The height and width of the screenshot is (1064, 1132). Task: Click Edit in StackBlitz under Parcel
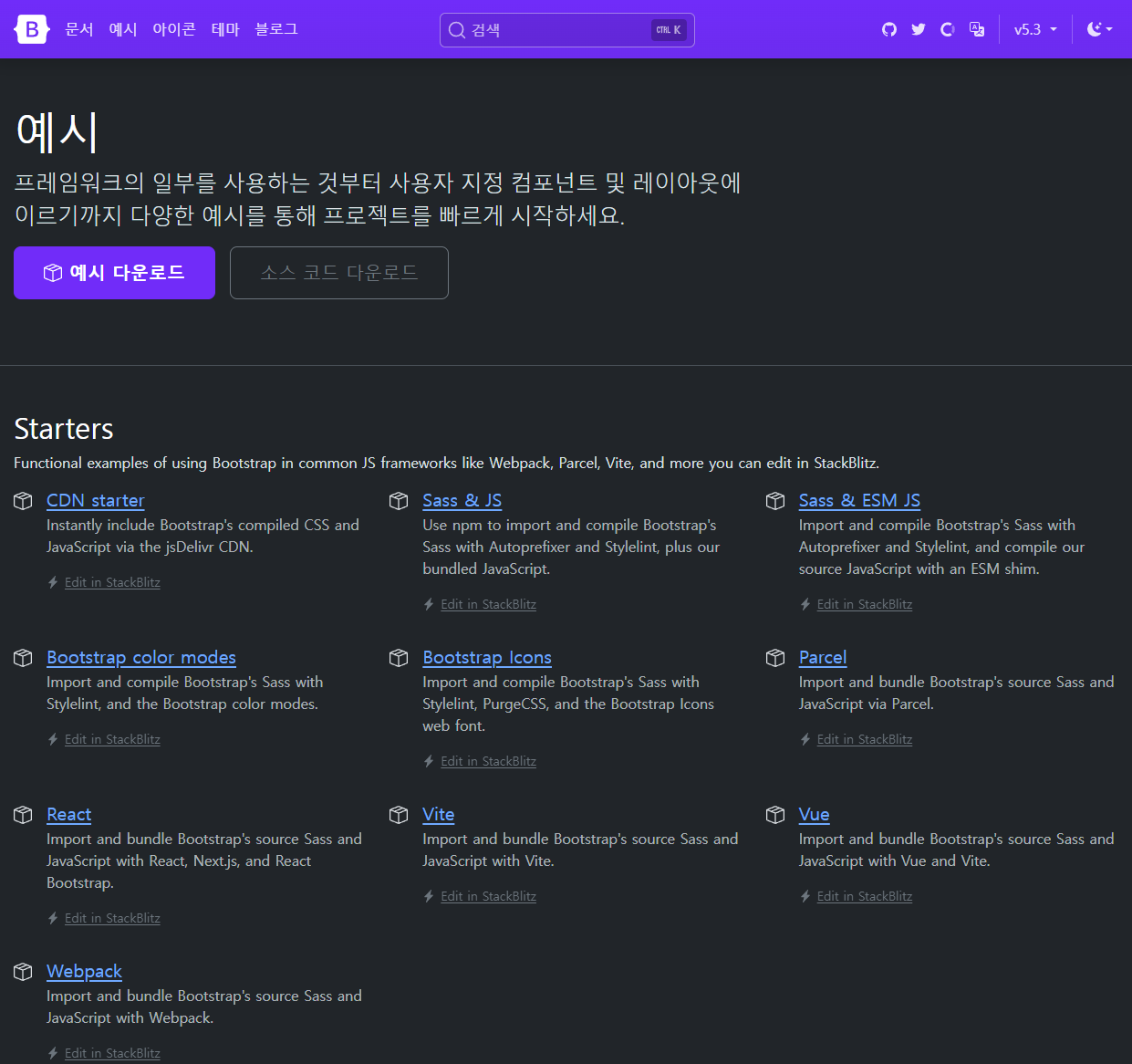click(865, 739)
